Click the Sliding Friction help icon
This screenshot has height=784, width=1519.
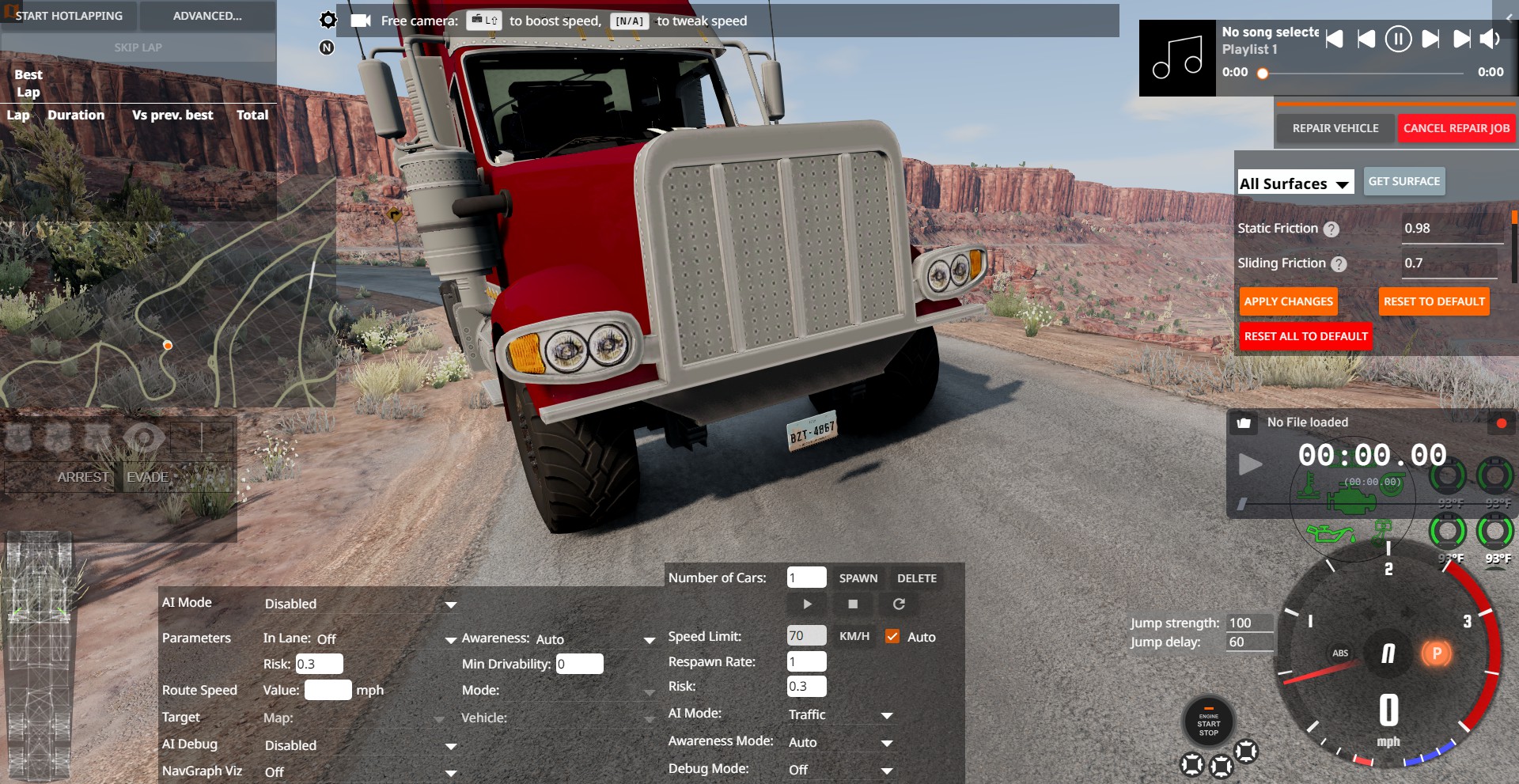1339,264
